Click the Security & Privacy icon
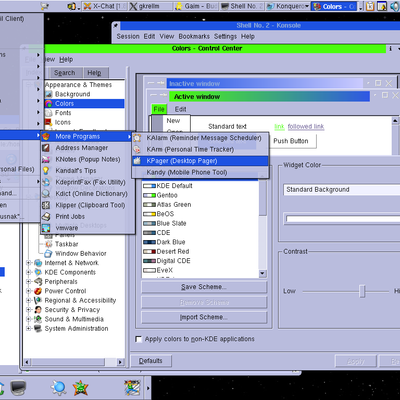Screen dimensions: 400x400 [x=38, y=310]
